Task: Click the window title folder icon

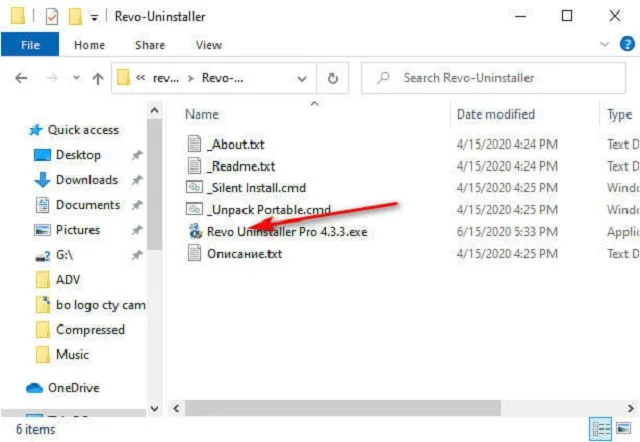Action: tap(18, 16)
